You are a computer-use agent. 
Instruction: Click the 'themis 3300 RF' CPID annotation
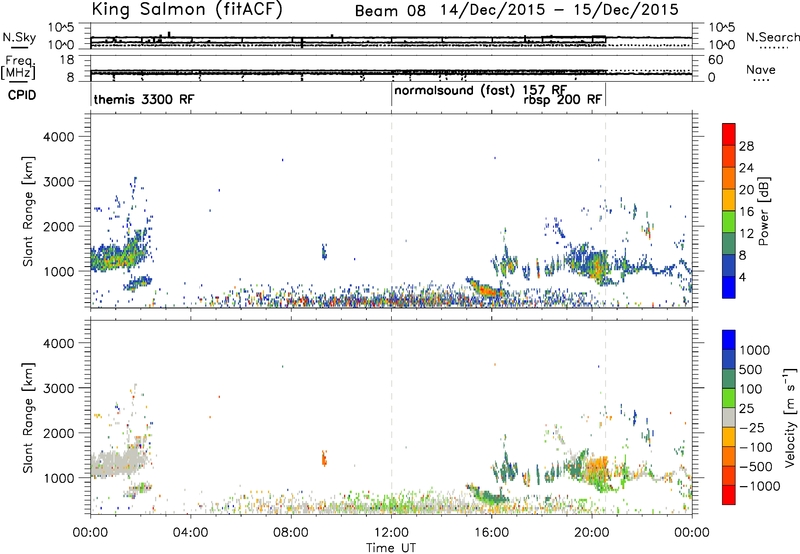[x=144, y=99]
